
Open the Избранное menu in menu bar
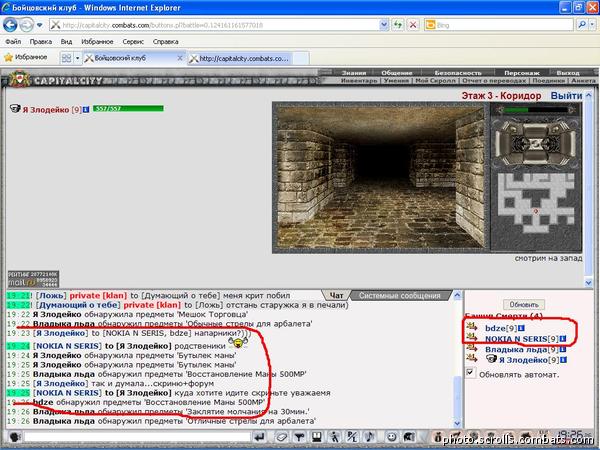[x=97, y=41]
